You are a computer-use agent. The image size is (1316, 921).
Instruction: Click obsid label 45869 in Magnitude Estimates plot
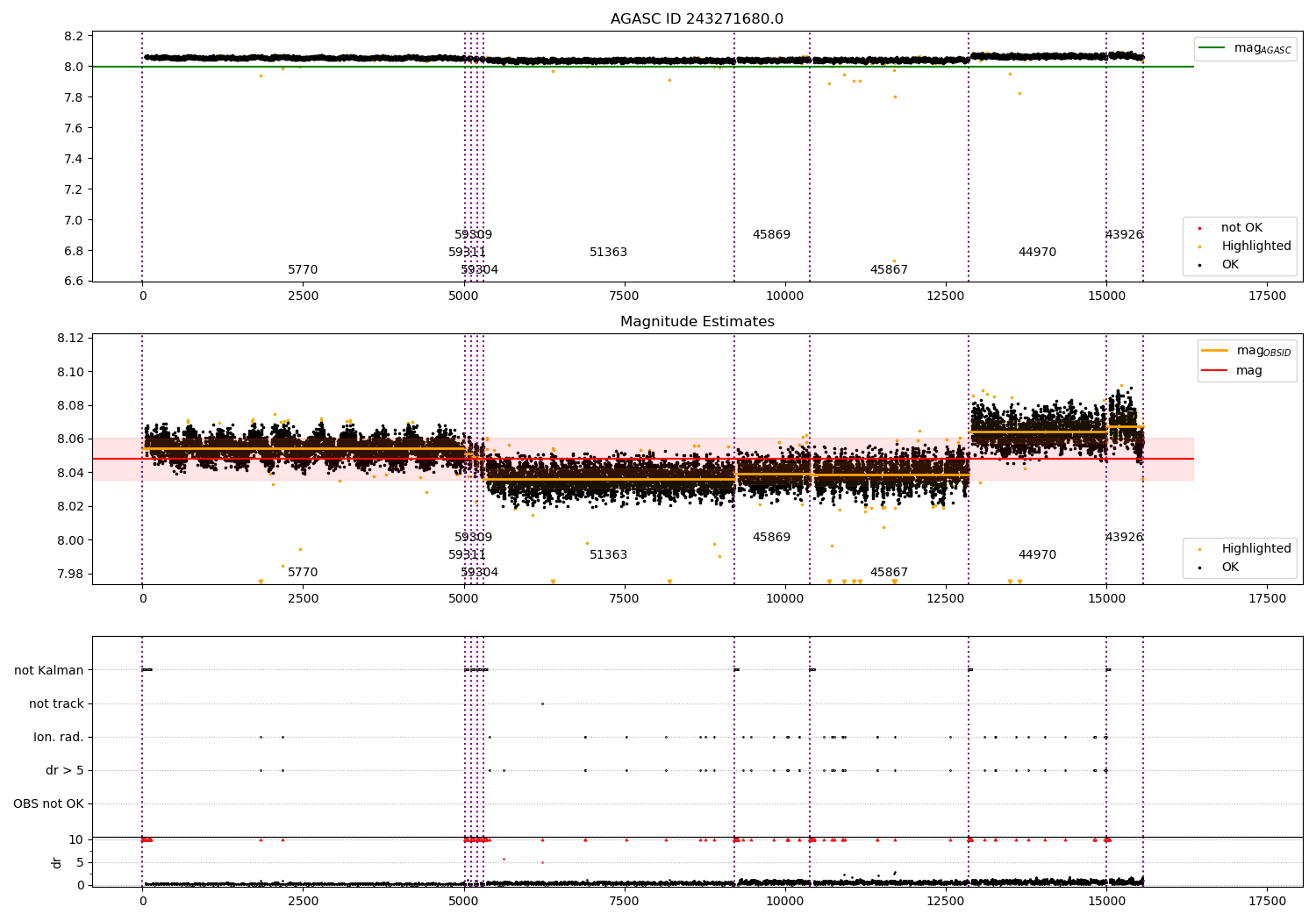coord(771,538)
